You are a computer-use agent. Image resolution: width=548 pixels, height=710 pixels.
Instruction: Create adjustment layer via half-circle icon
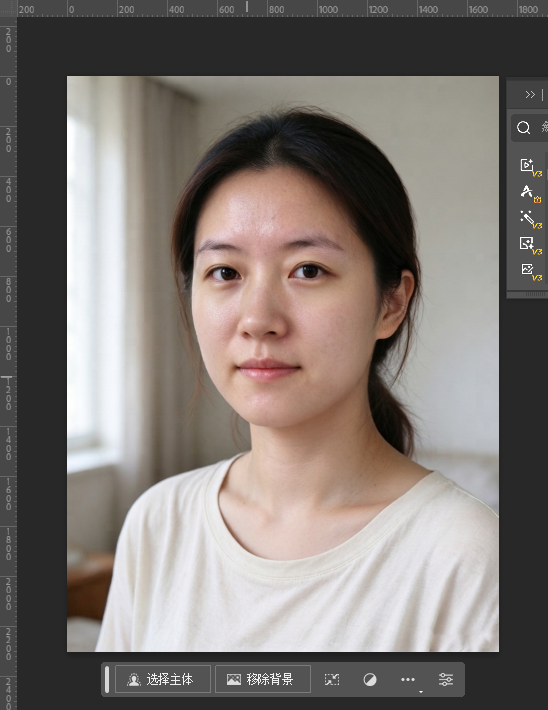(370, 679)
